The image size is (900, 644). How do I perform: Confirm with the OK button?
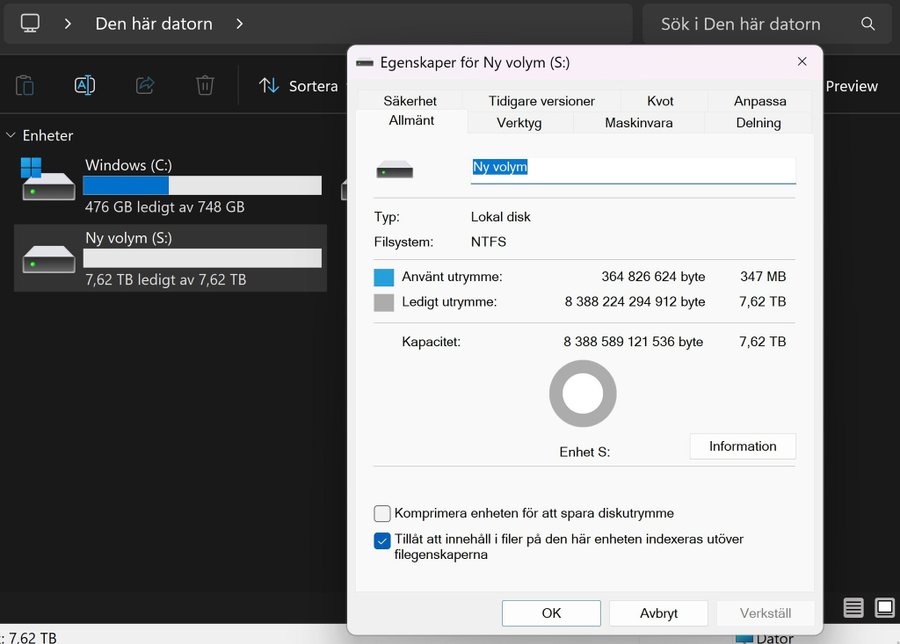(x=552, y=613)
